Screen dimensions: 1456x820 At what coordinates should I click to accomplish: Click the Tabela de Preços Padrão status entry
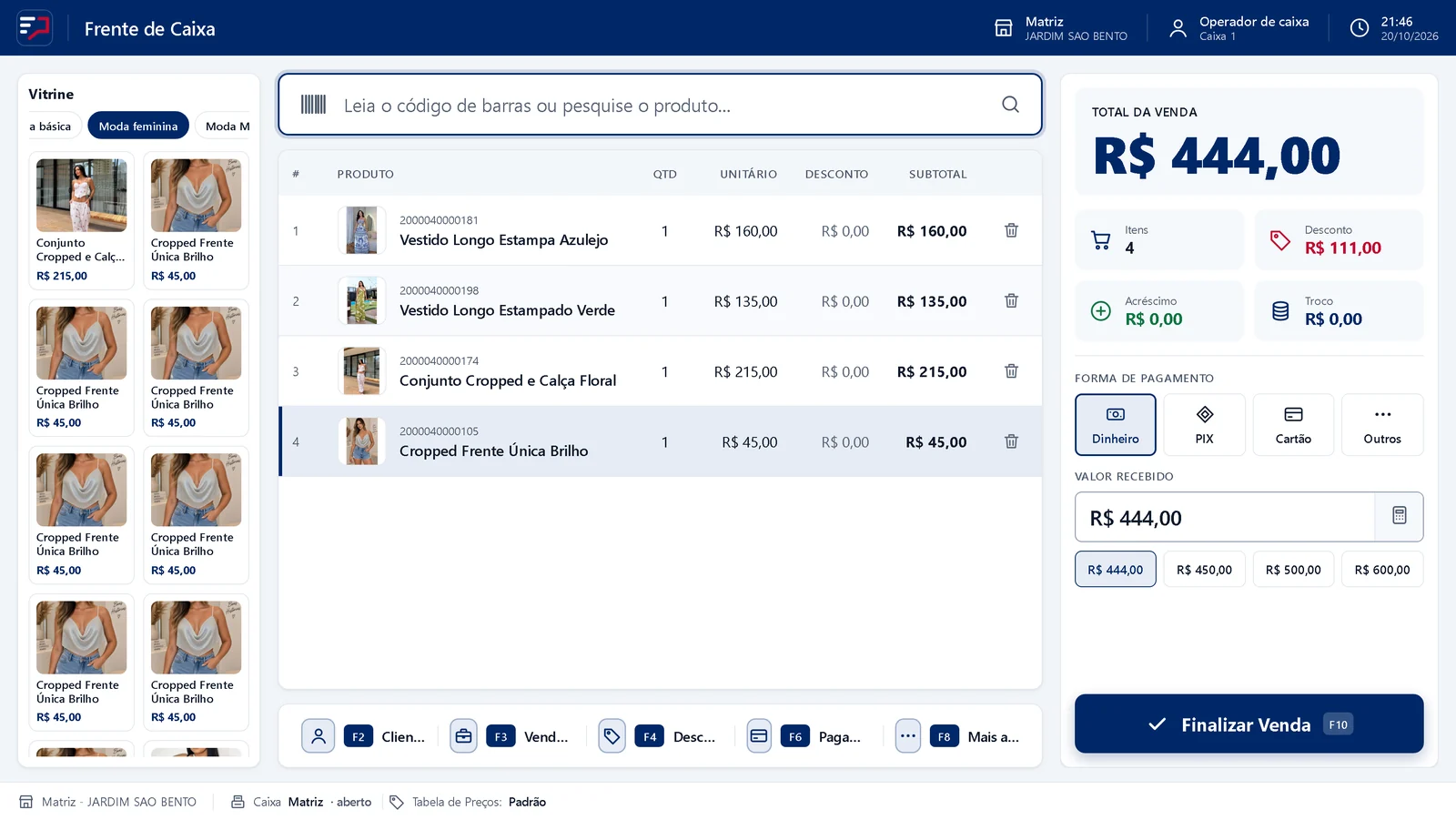click(x=468, y=802)
